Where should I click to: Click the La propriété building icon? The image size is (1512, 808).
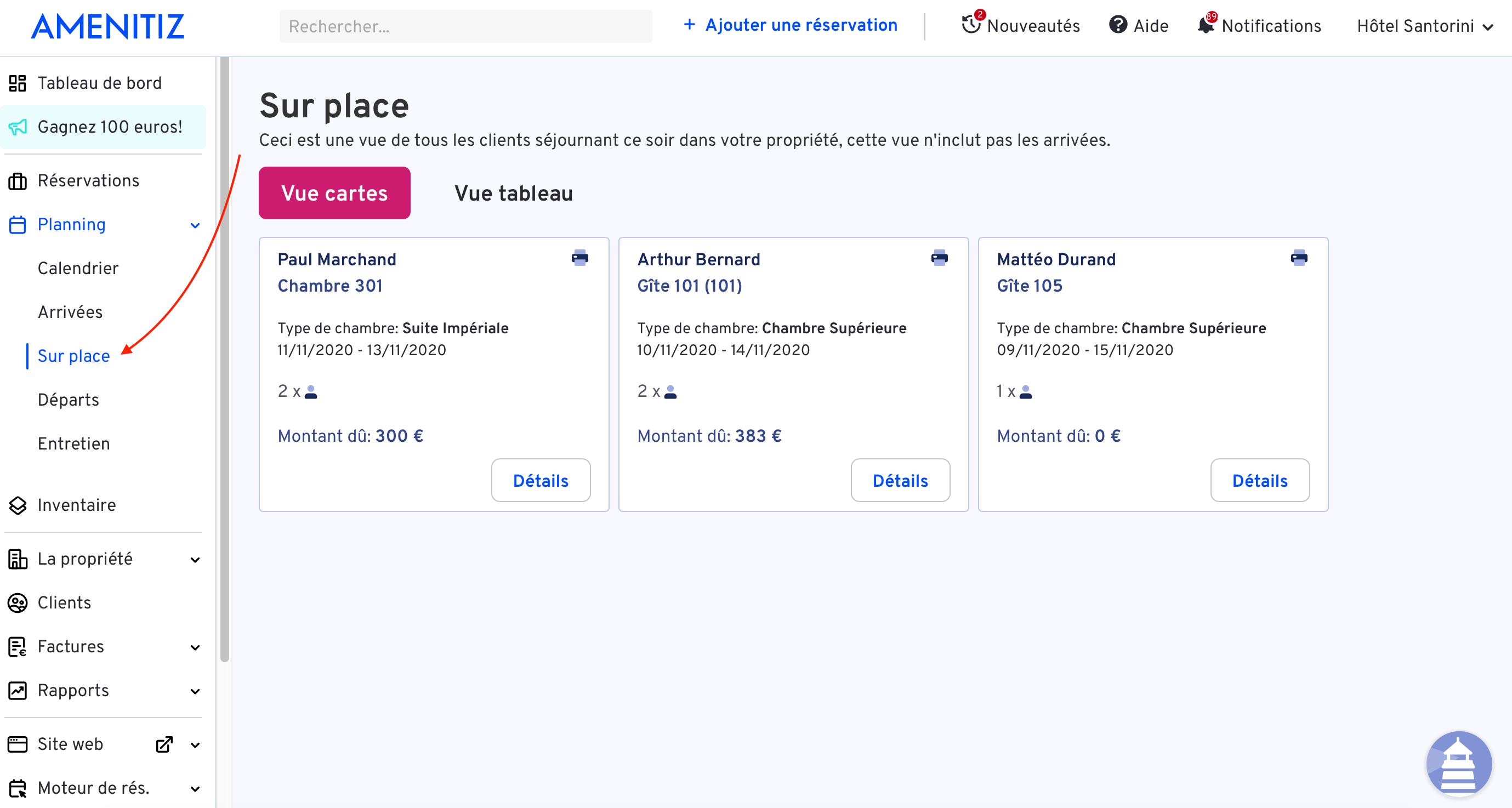tap(18, 559)
